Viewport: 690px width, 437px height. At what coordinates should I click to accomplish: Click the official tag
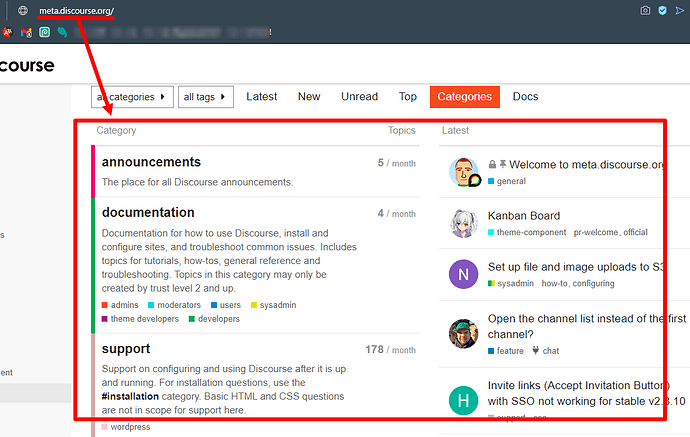point(635,232)
